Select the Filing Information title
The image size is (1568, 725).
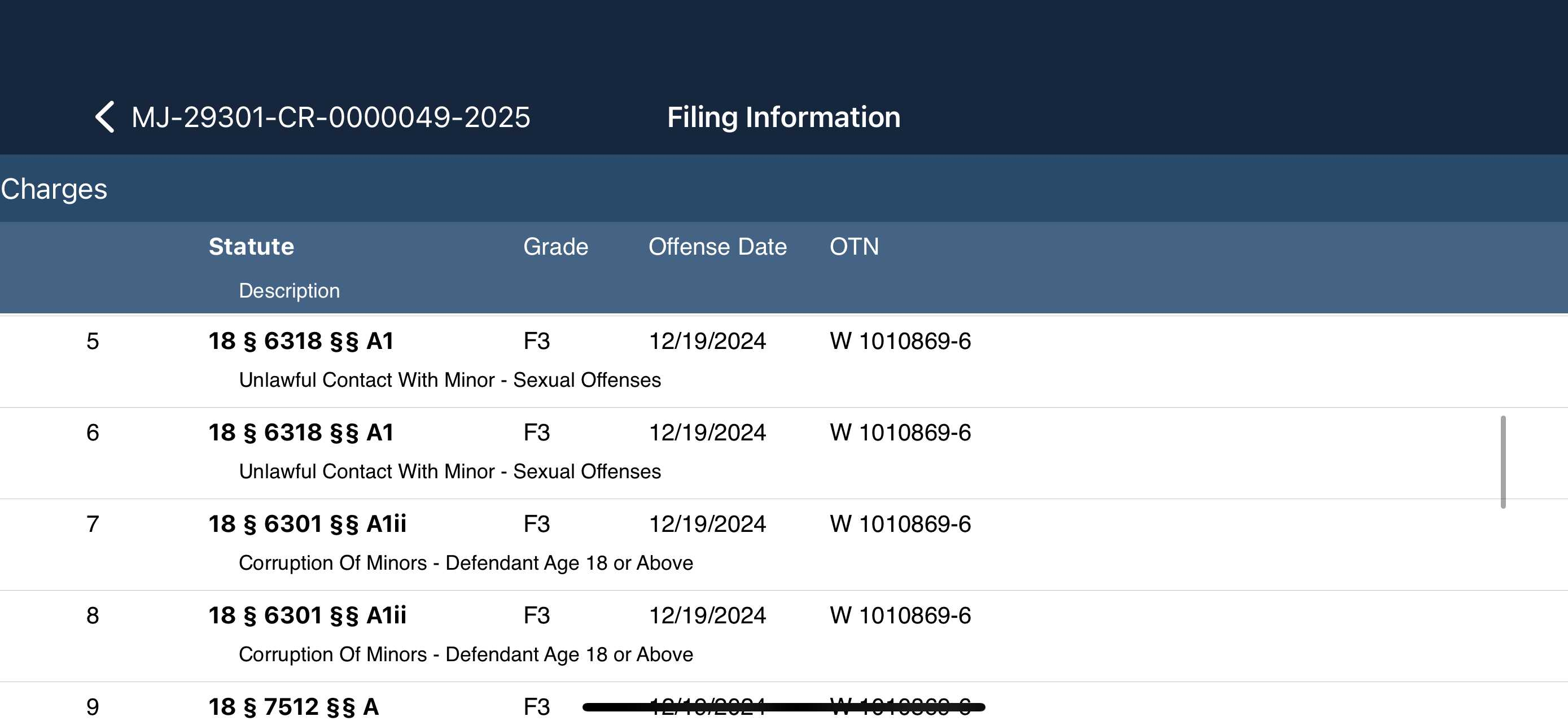(x=783, y=117)
